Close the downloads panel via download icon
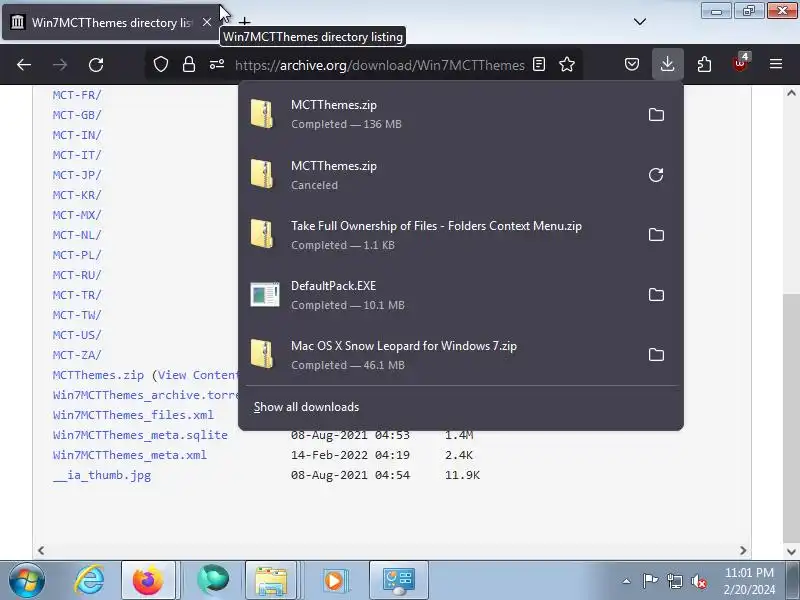 tap(667, 64)
